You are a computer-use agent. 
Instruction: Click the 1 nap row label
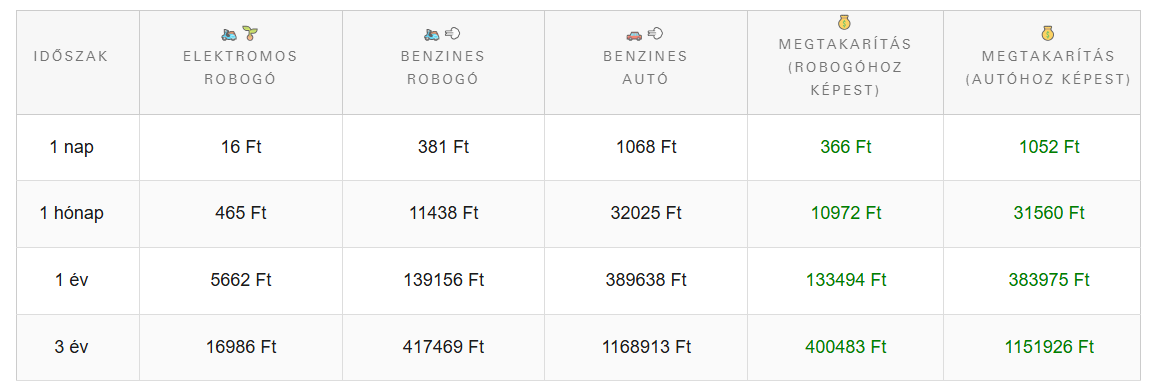(x=72, y=147)
